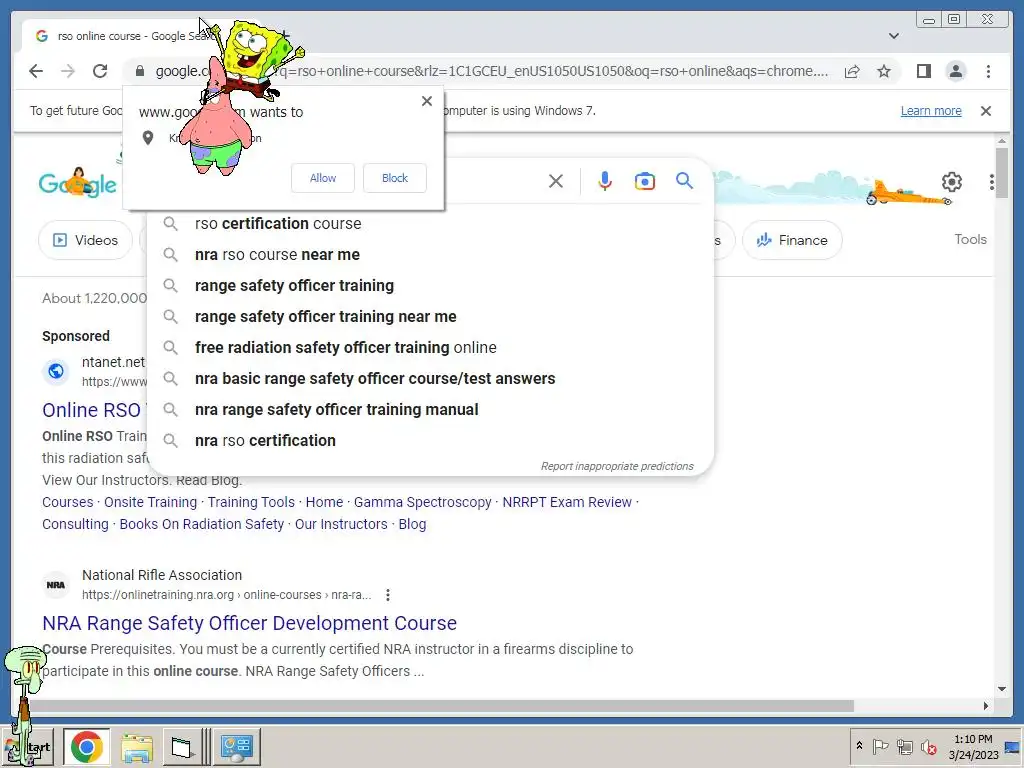Screen dimensions: 1024x768
Task: Open Chrome side panel
Action: point(923,71)
